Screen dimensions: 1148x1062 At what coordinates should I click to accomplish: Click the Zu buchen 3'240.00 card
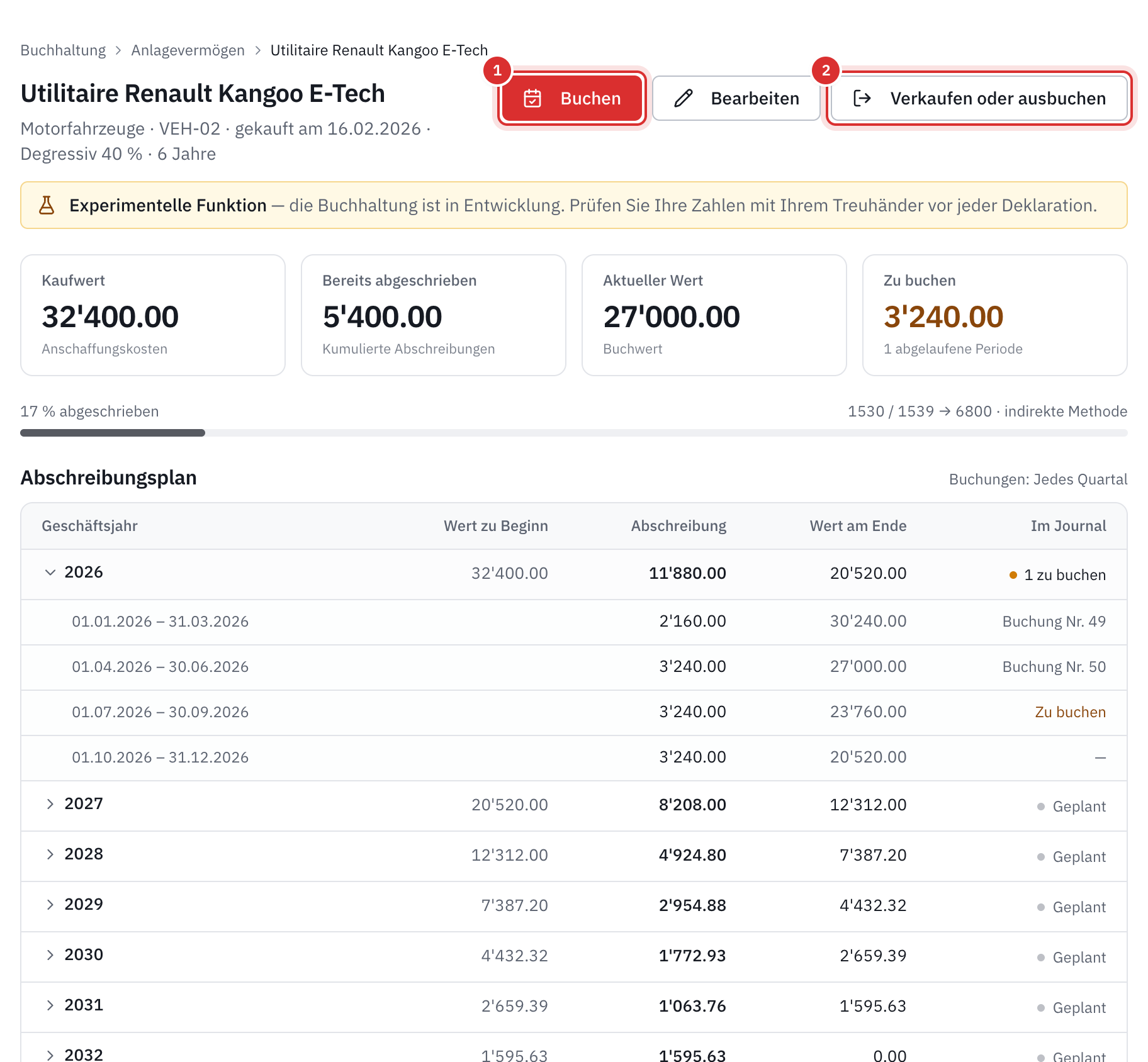pyautogui.click(x=995, y=315)
